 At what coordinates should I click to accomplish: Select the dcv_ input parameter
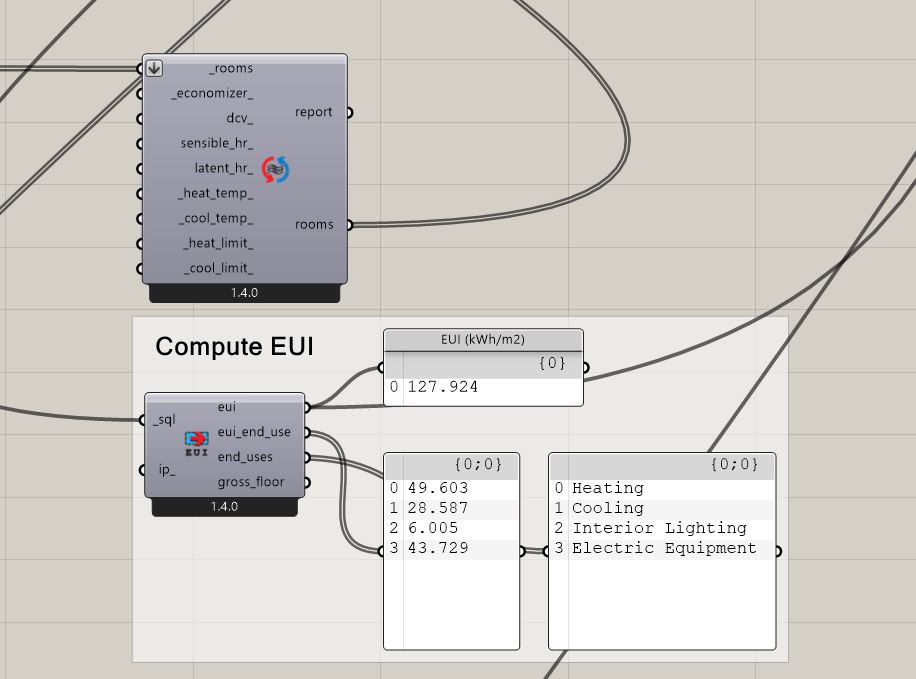point(240,119)
